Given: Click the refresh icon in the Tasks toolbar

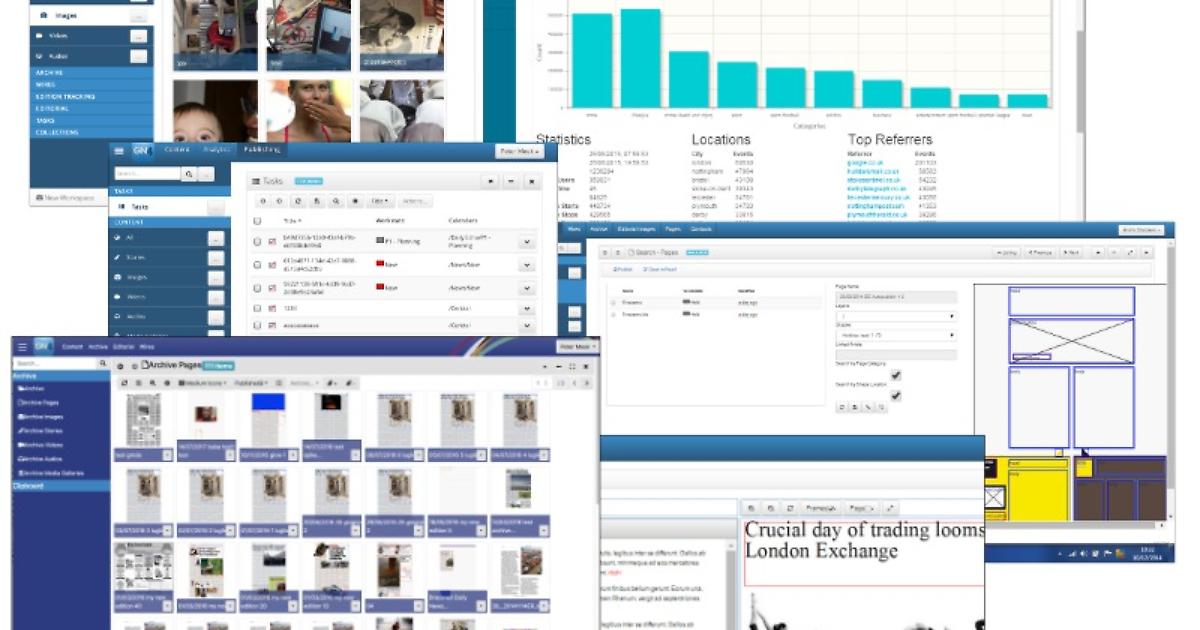Looking at the screenshot, I should (299, 201).
